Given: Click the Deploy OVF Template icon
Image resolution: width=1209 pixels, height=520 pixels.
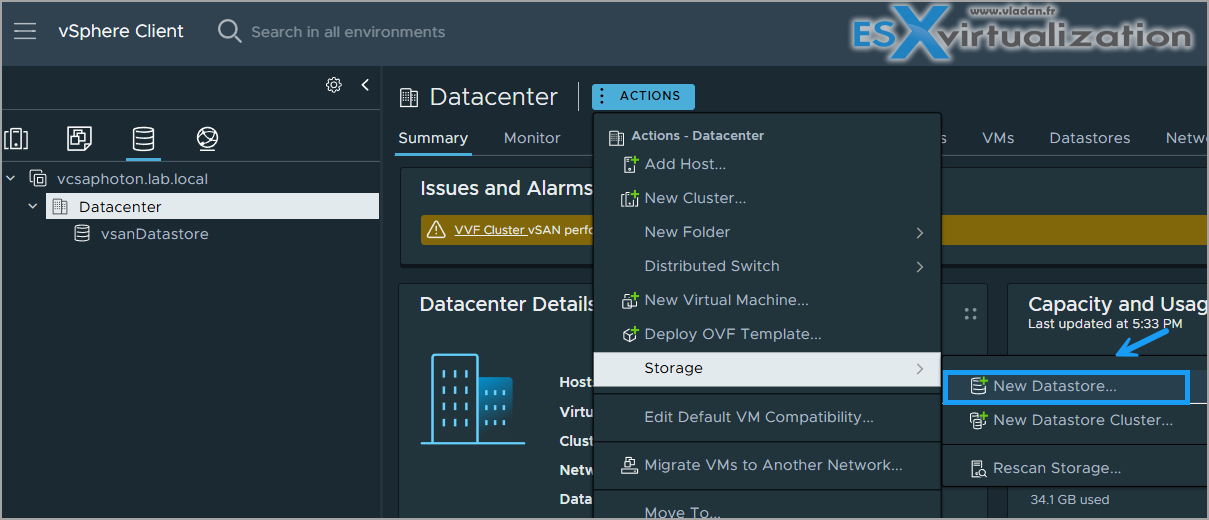Looking at the screenshot, I should [630, 334].
